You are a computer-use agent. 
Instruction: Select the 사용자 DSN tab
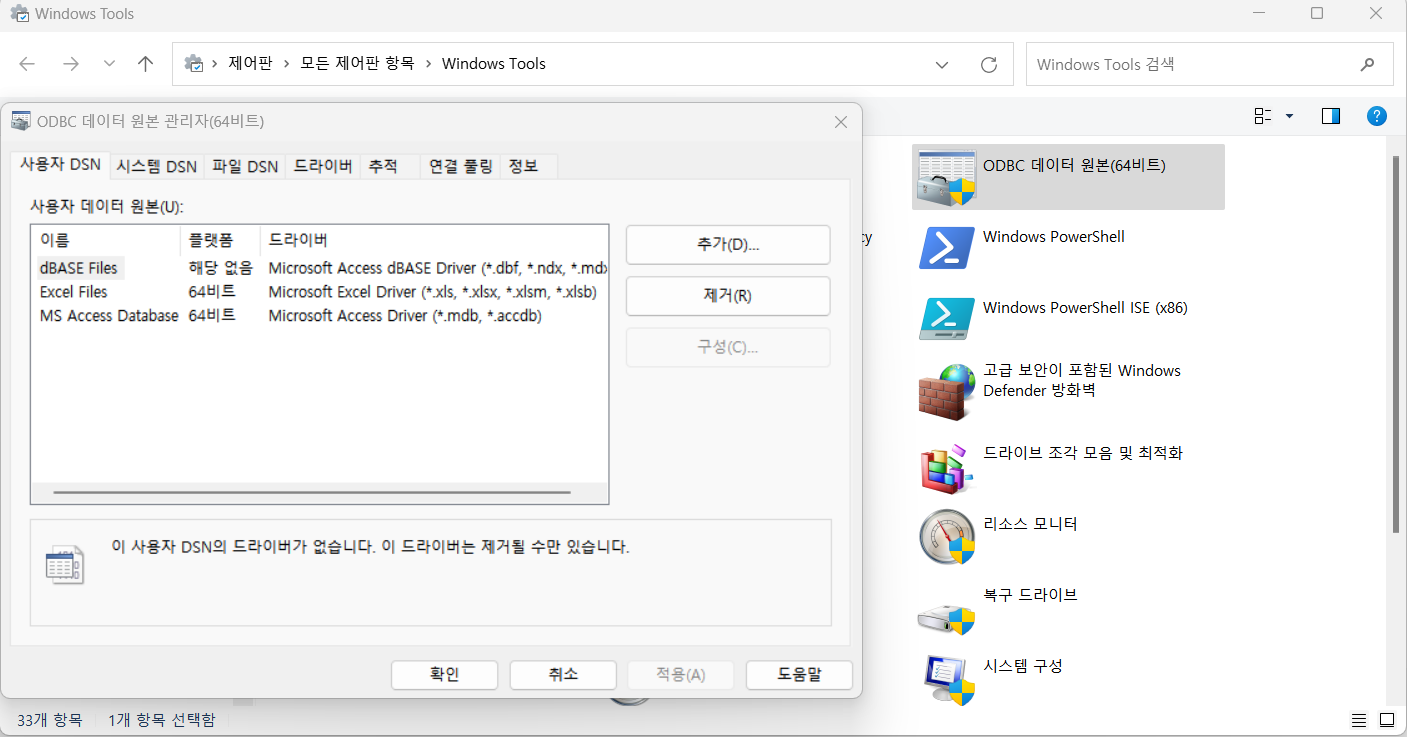(60, 165)
